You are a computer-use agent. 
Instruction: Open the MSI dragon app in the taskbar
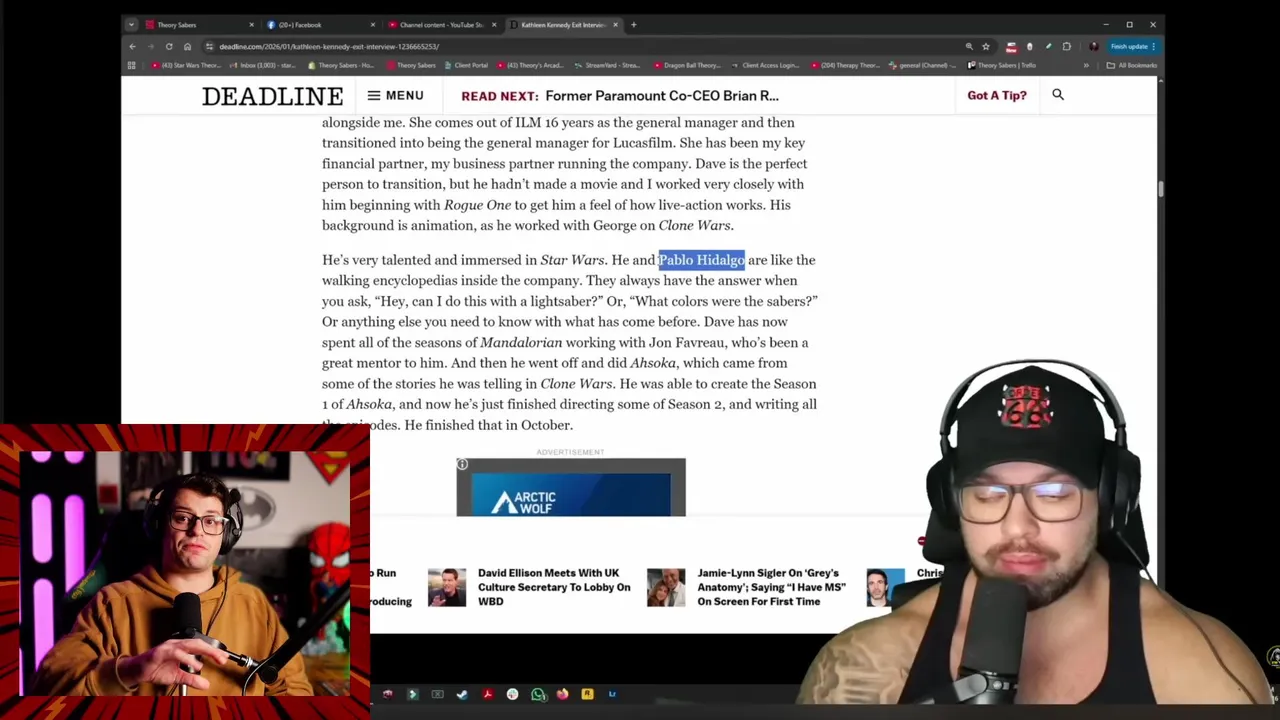coord(387,694)
